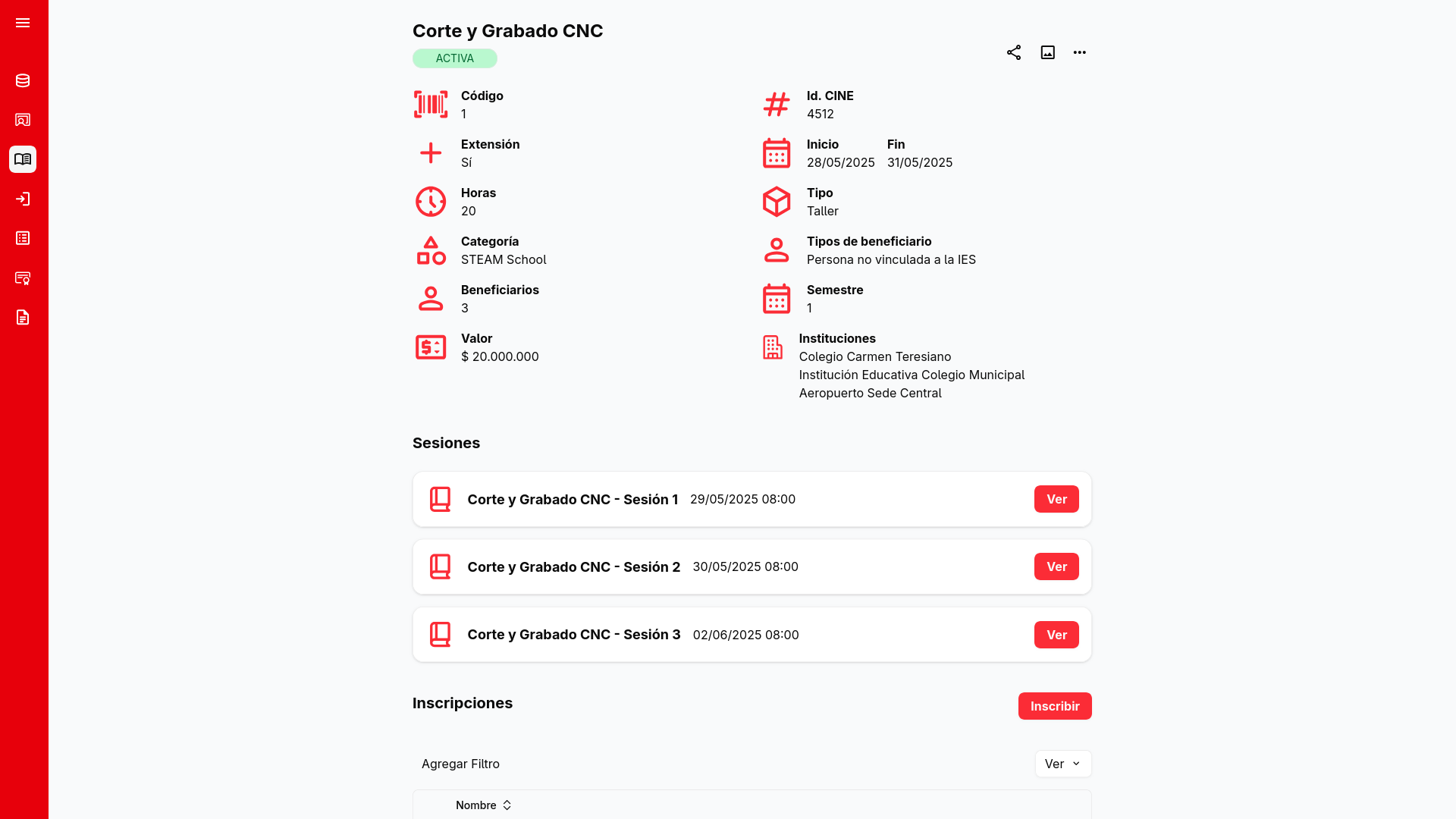Image resolution: width=1456 pixels, height=819 pixels.
Task: Select Corte y Grabado CNC - Sesión 2 title
Action: point(573,567)
